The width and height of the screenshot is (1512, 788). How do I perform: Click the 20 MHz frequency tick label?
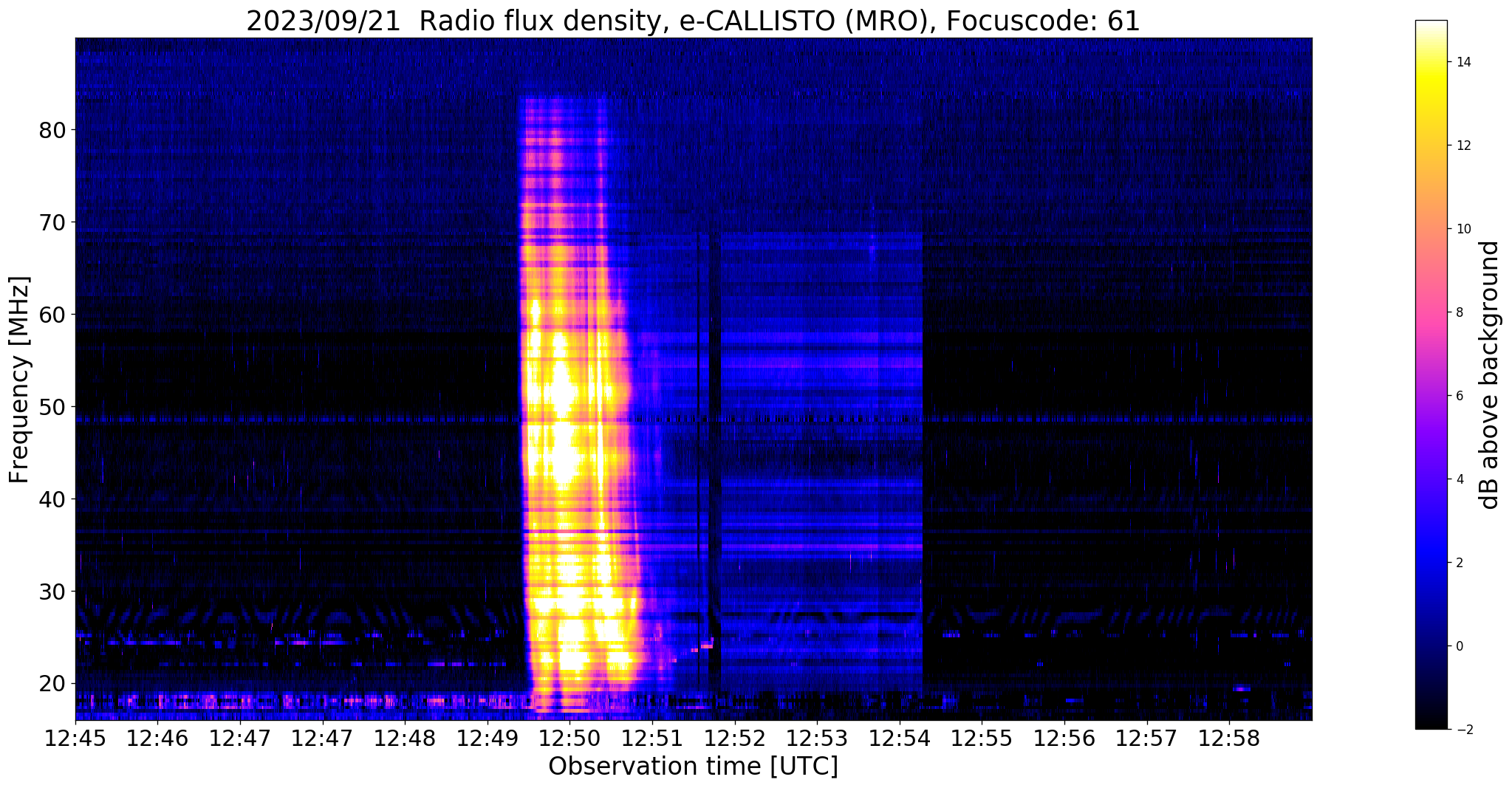click(52, 684)
